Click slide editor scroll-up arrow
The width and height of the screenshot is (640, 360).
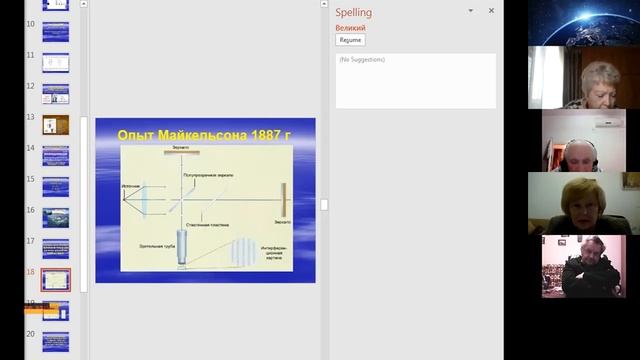[324, 4]
